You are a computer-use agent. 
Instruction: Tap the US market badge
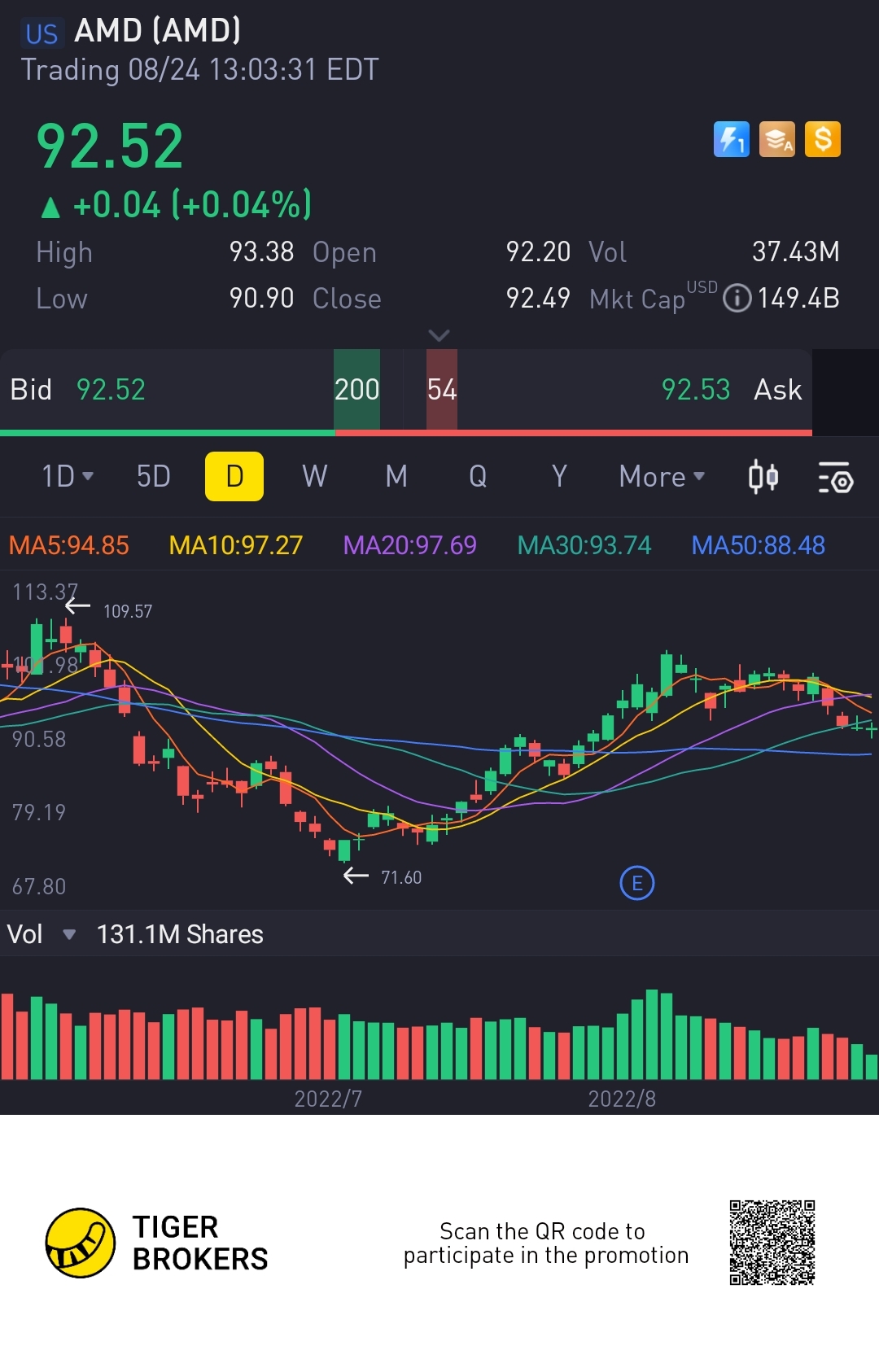[x=42, y=33]
